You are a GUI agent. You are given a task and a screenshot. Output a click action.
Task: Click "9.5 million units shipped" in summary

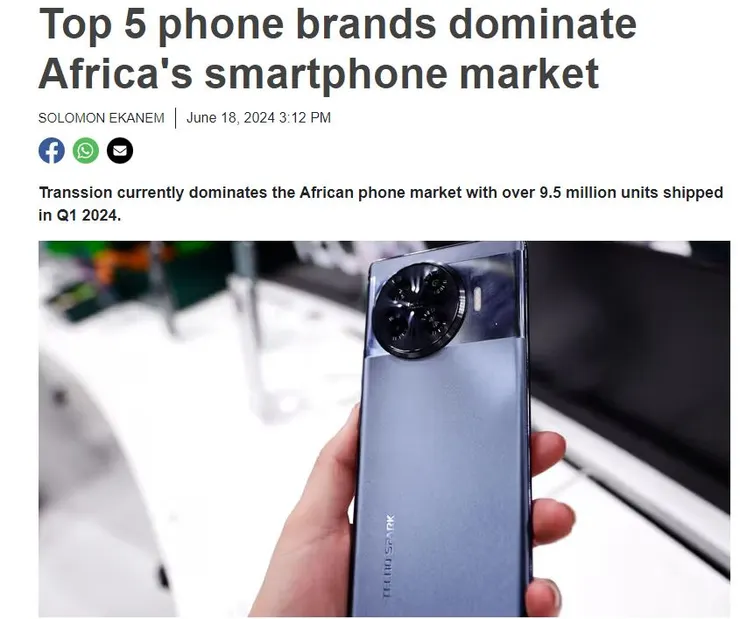coord(631,192)
